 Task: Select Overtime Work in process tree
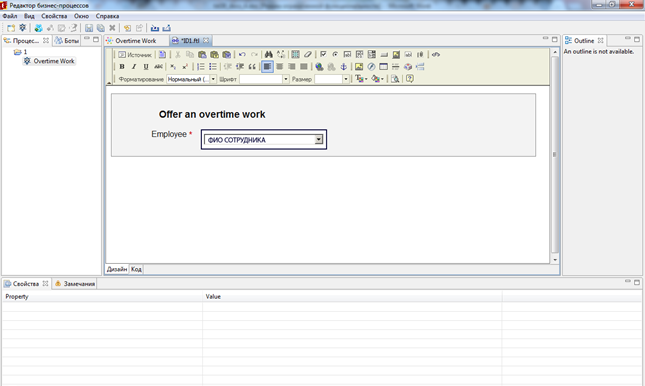(50, 61)
